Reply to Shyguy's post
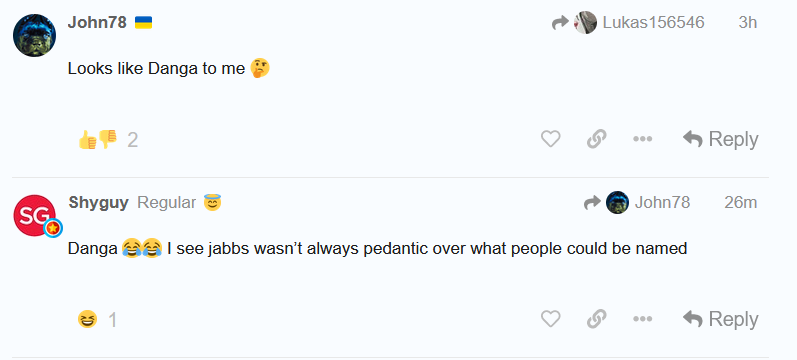Screen dimensions: 797x360 click(720, 319)
